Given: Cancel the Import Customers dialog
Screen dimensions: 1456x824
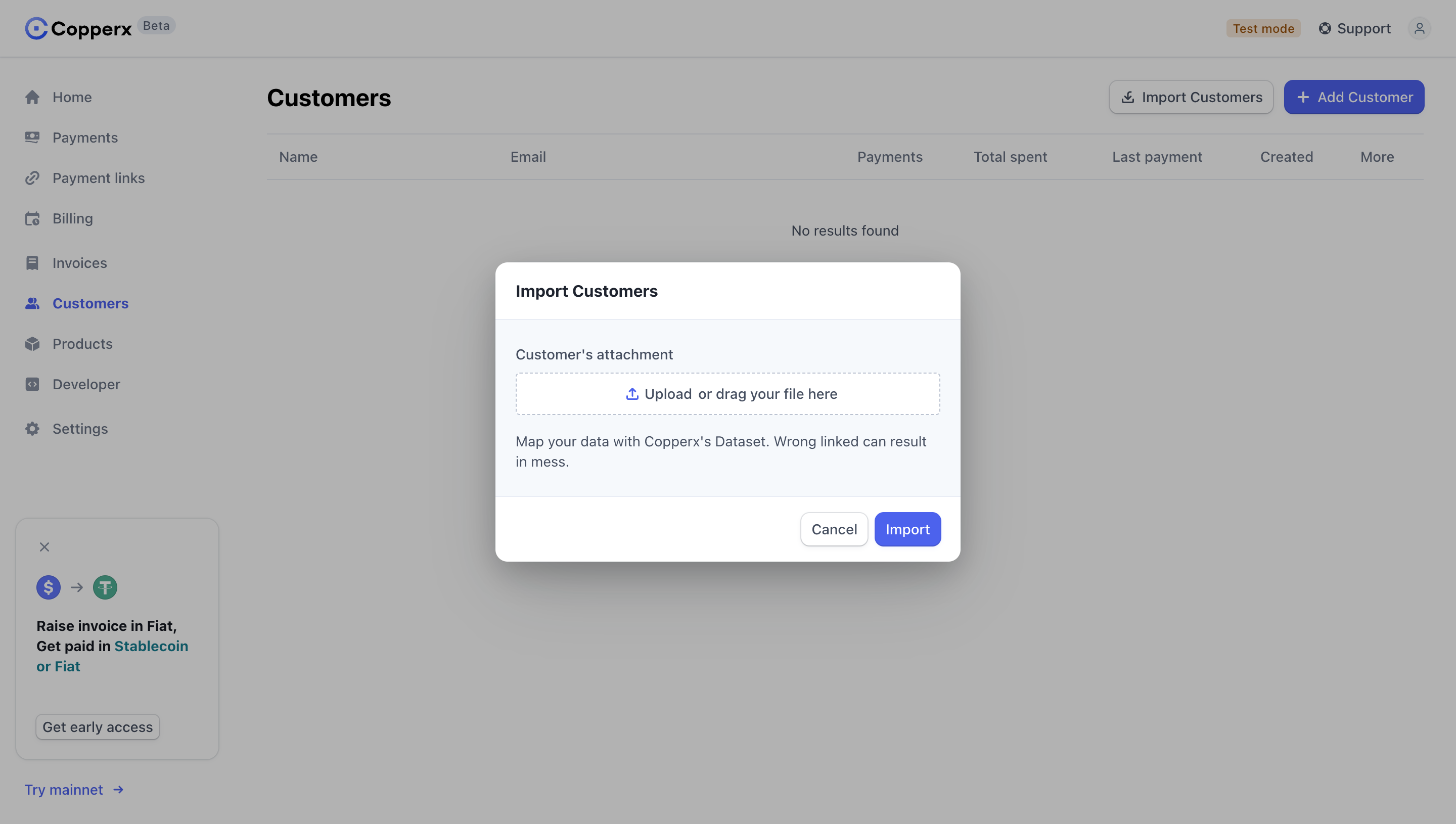Looking at the screenshot, I should tap(834, 529).
